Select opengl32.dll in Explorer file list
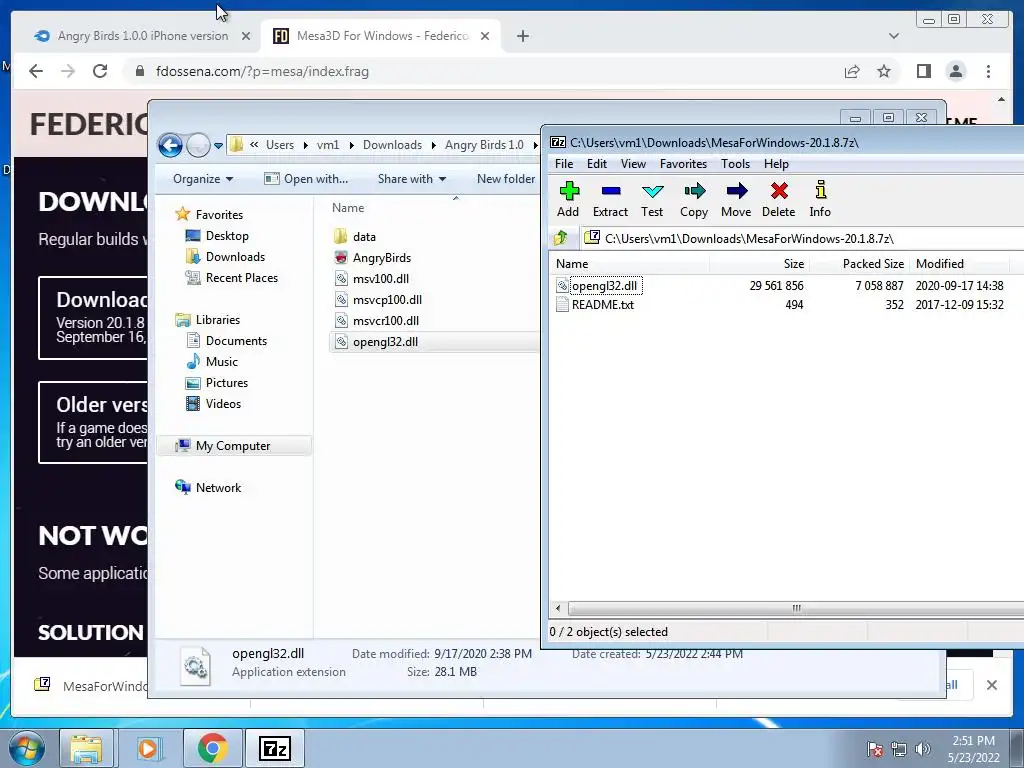The height and width of the screenshot is (768, 1024). (435, 342)
